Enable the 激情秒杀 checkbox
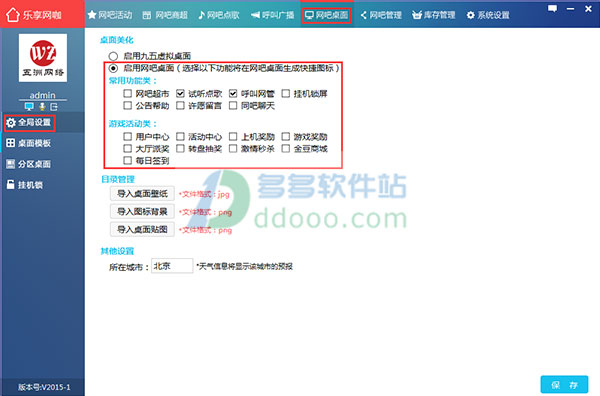Viewport: 600px width, 396px height. [x=233, y=148]
